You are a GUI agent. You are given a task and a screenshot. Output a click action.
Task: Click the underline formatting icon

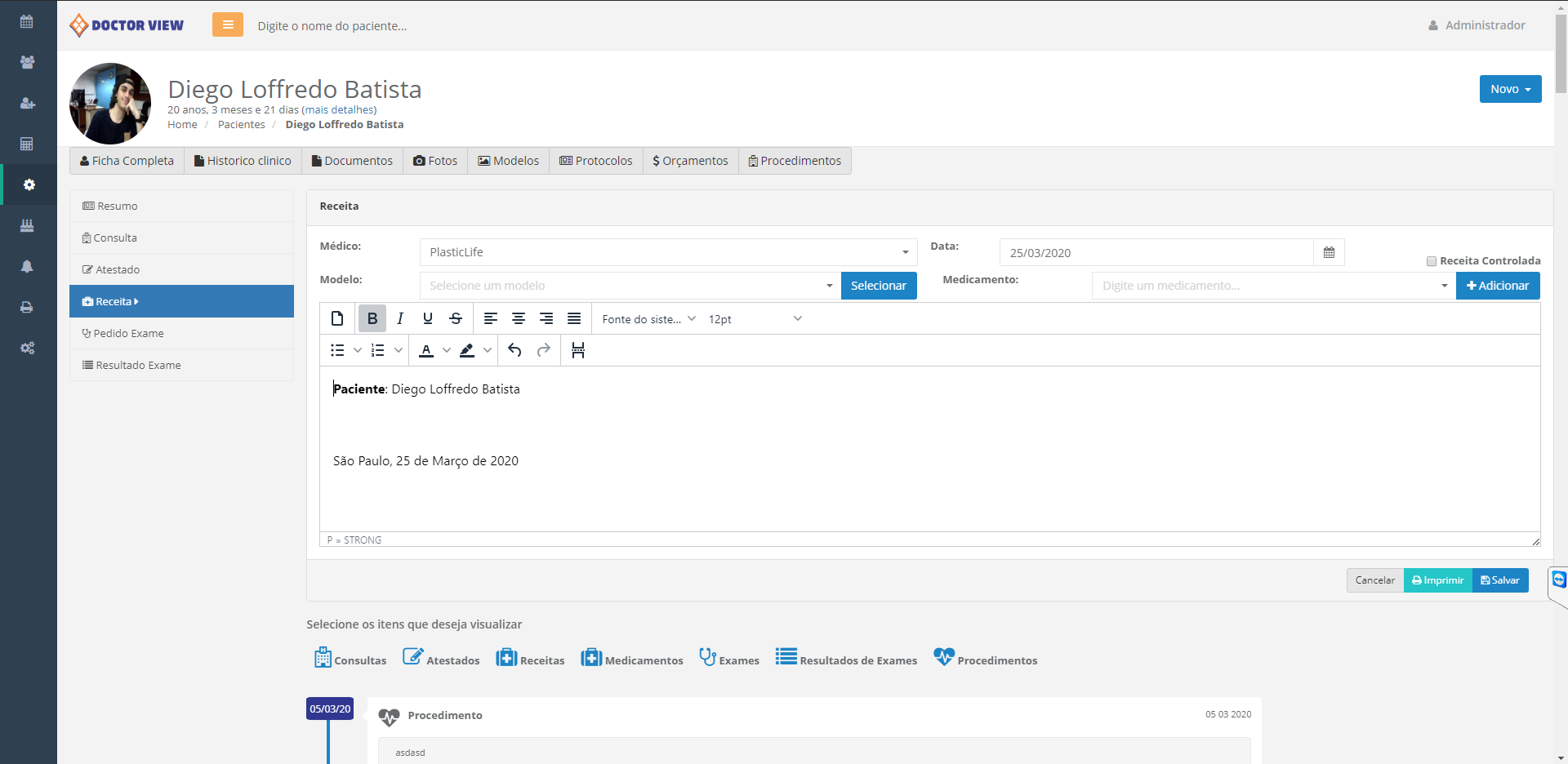pyautogui.click(x=428, y=318)
